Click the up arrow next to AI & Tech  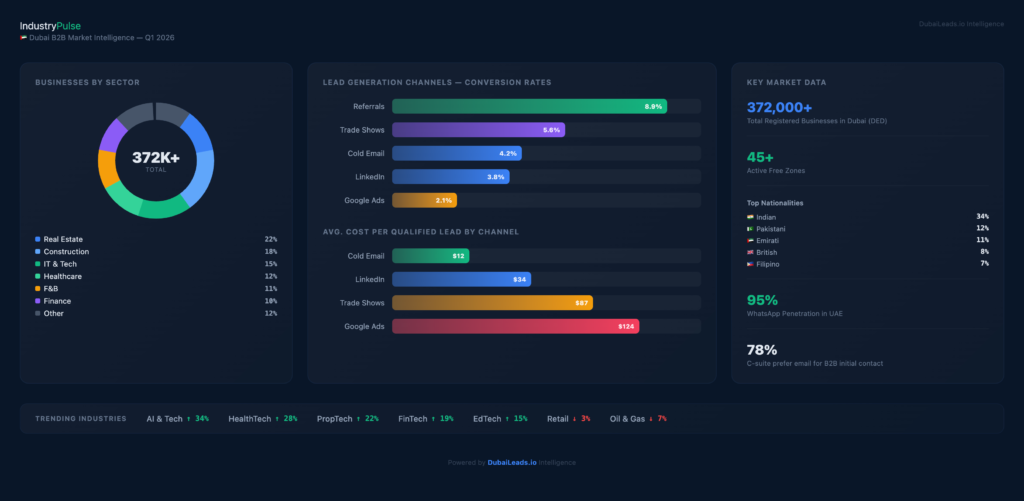click(x=189, y=419)
